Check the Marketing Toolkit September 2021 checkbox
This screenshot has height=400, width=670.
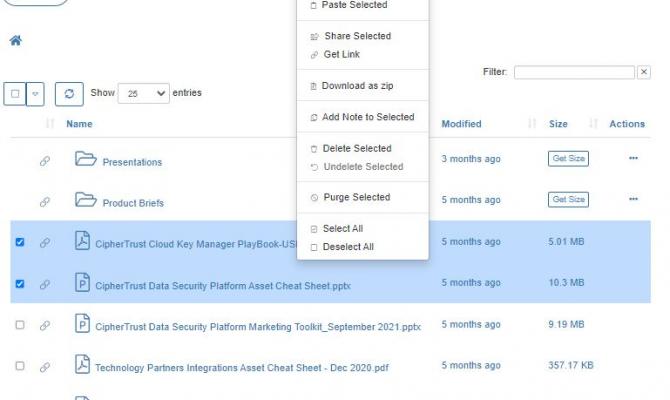point(20,325)
